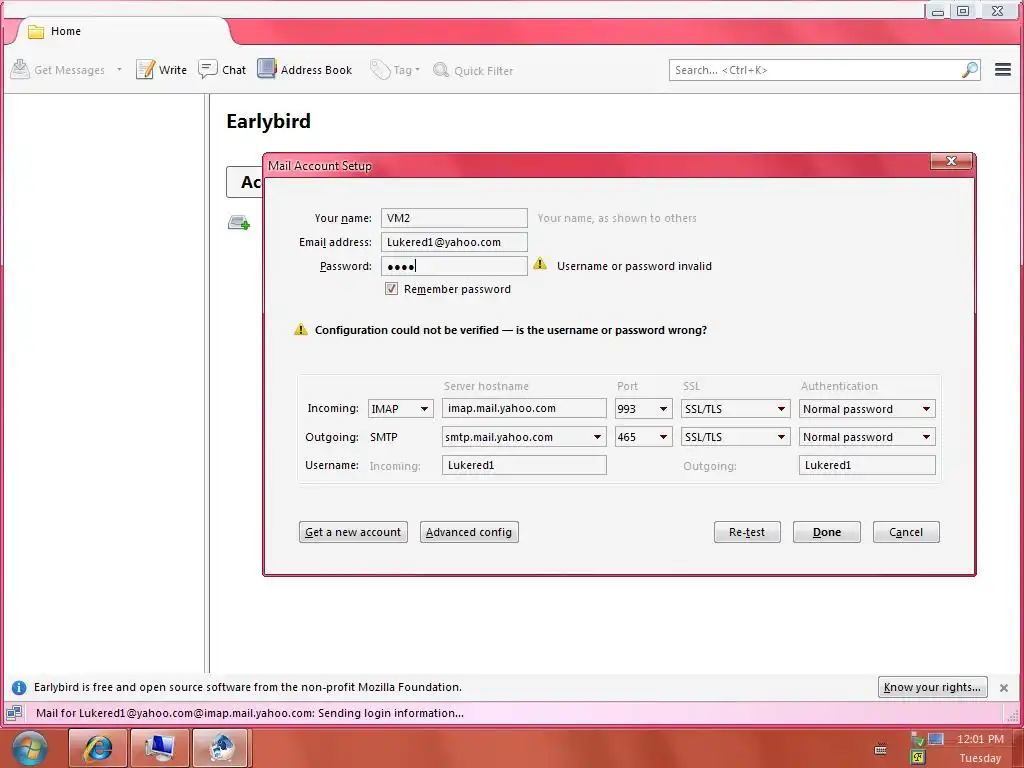Open the outgoing SSL/TLS dropdown
This screenshot has height=768, width=1024.
pyautogui.click(x=735, y=437)
